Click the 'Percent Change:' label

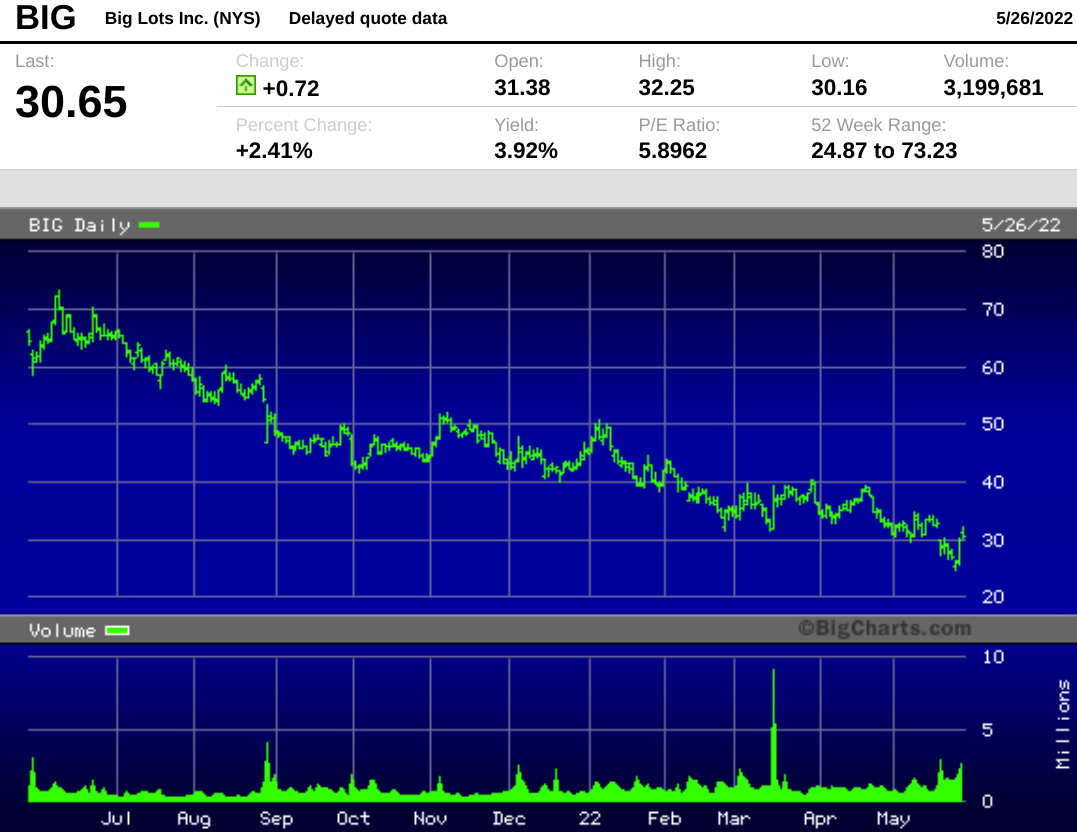click(x=304, y=125)
